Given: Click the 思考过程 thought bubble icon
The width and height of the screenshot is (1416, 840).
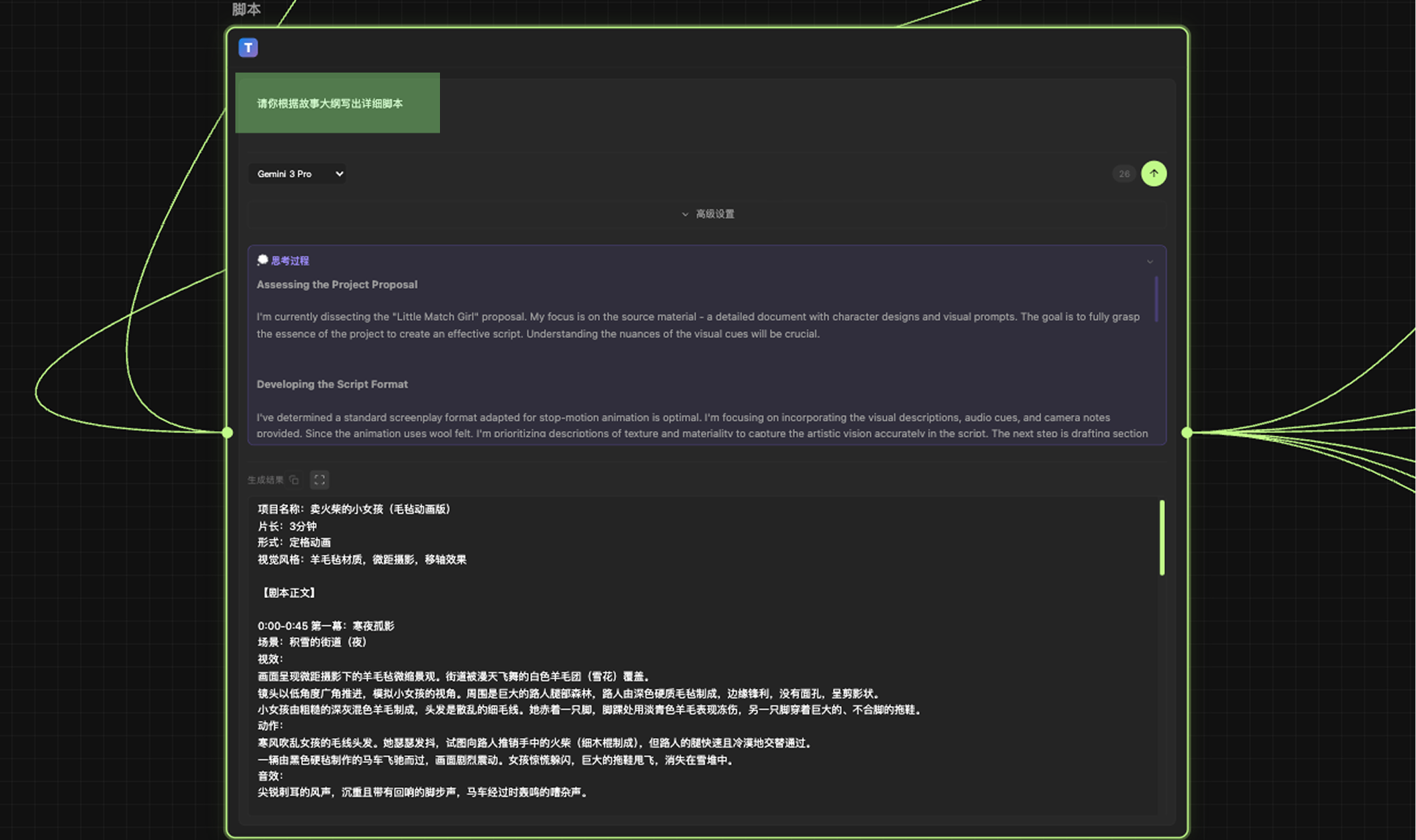Looking at the screenshot, I should [x=263, y=260].
